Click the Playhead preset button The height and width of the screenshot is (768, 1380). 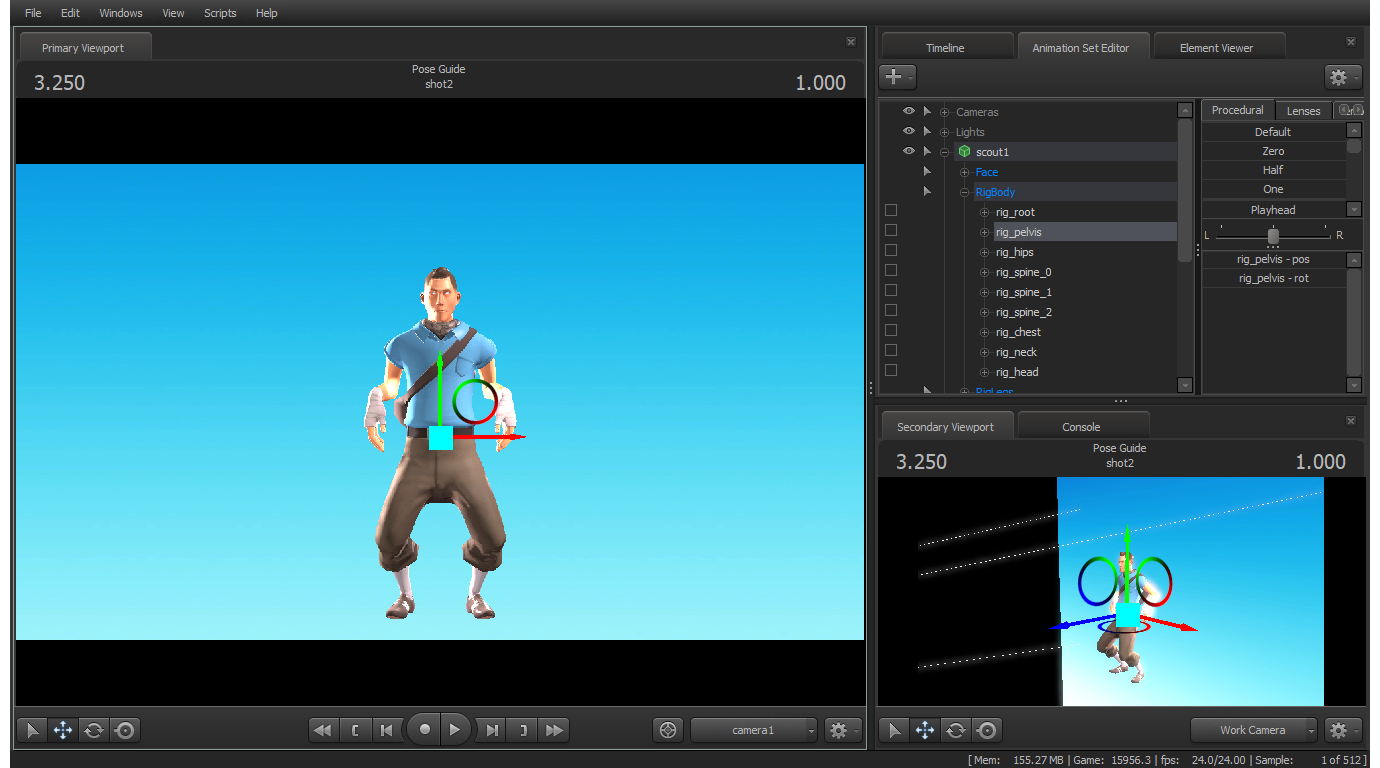pyautogui.click(x=1273, y=210)
